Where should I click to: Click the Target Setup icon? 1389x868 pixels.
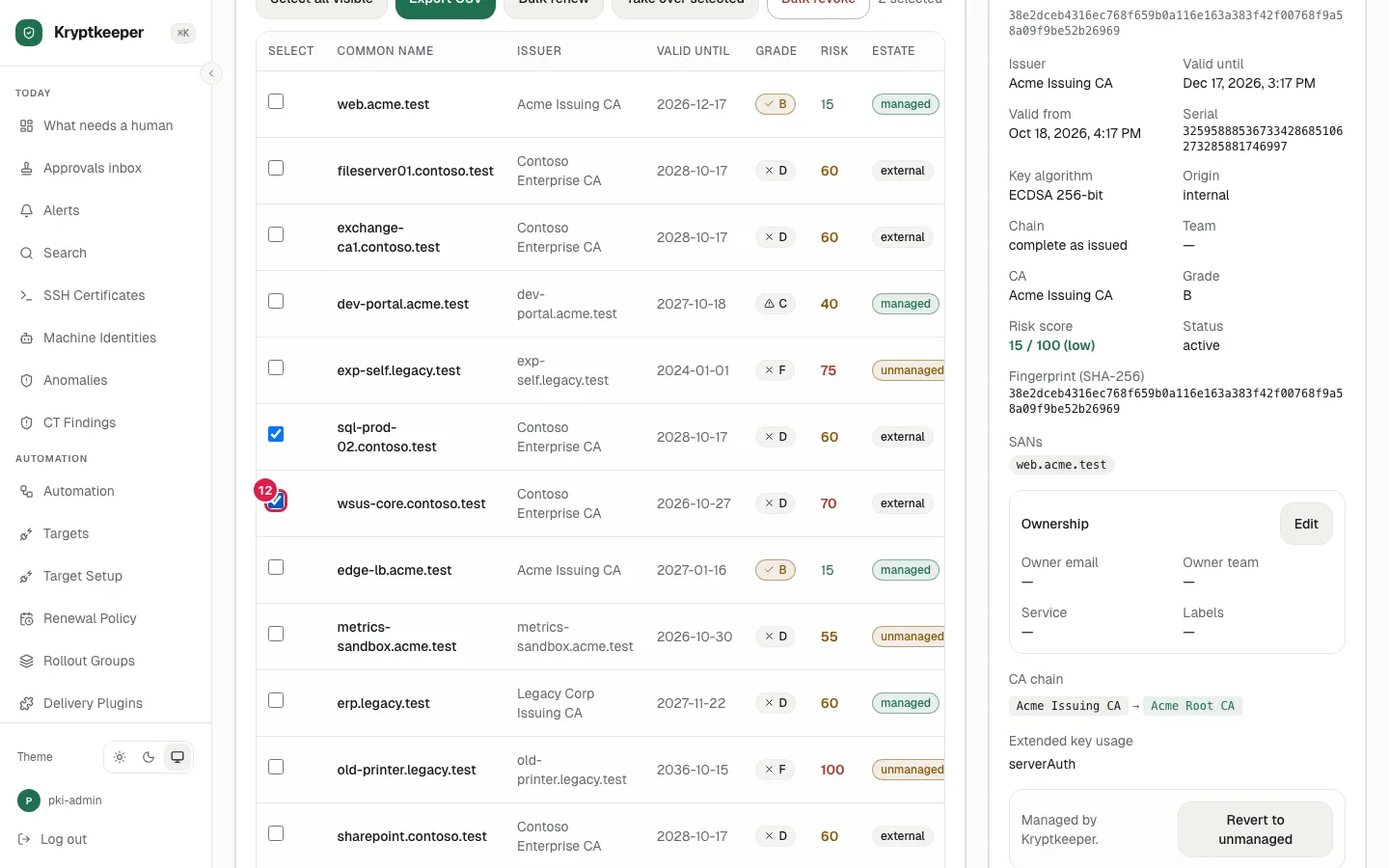pyautogui.click(x=27, y=576)
